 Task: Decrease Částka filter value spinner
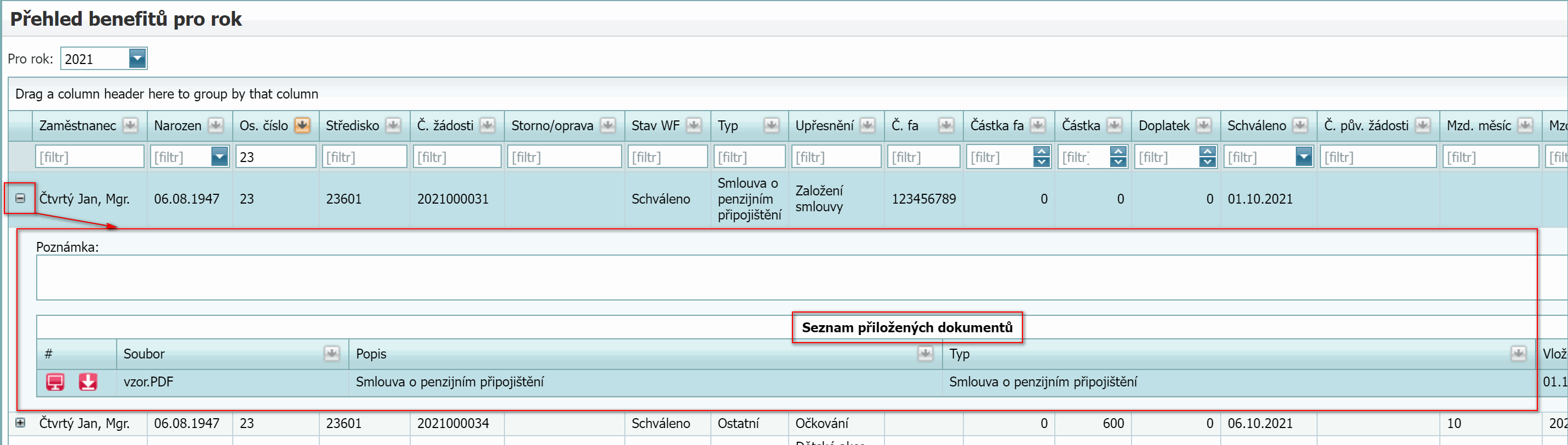pos(1118,163)
